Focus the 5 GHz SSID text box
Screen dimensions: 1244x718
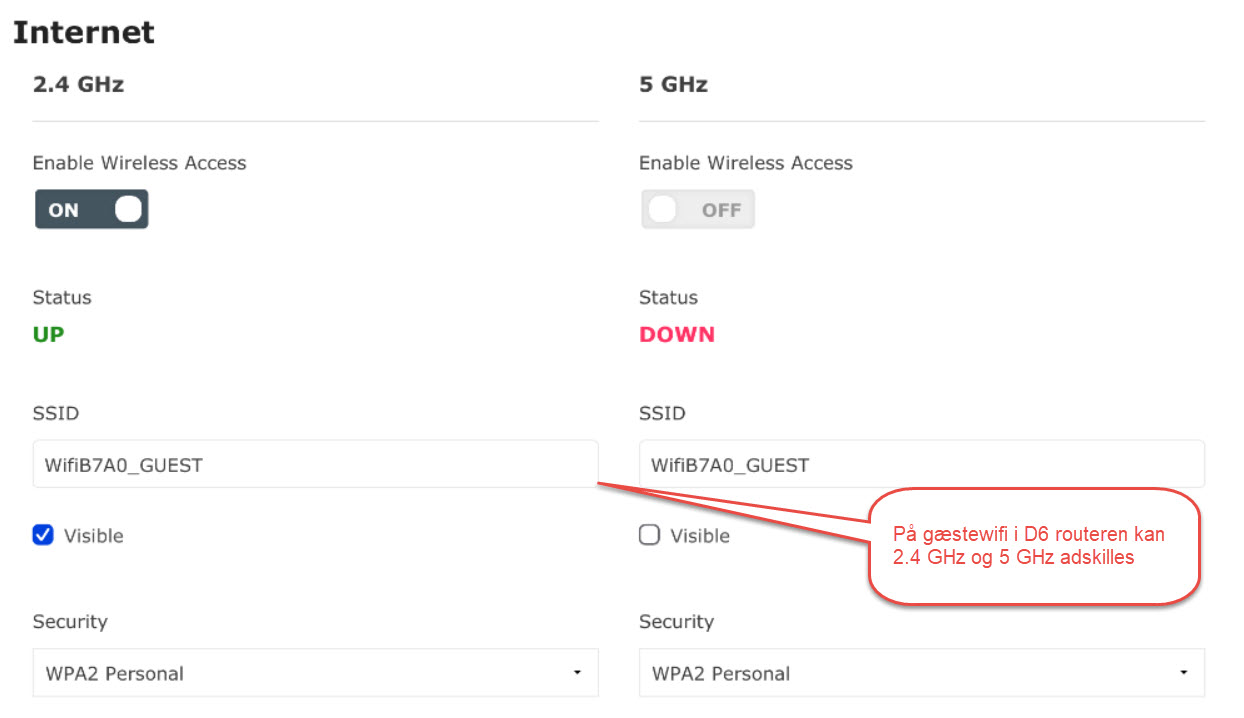921,464
